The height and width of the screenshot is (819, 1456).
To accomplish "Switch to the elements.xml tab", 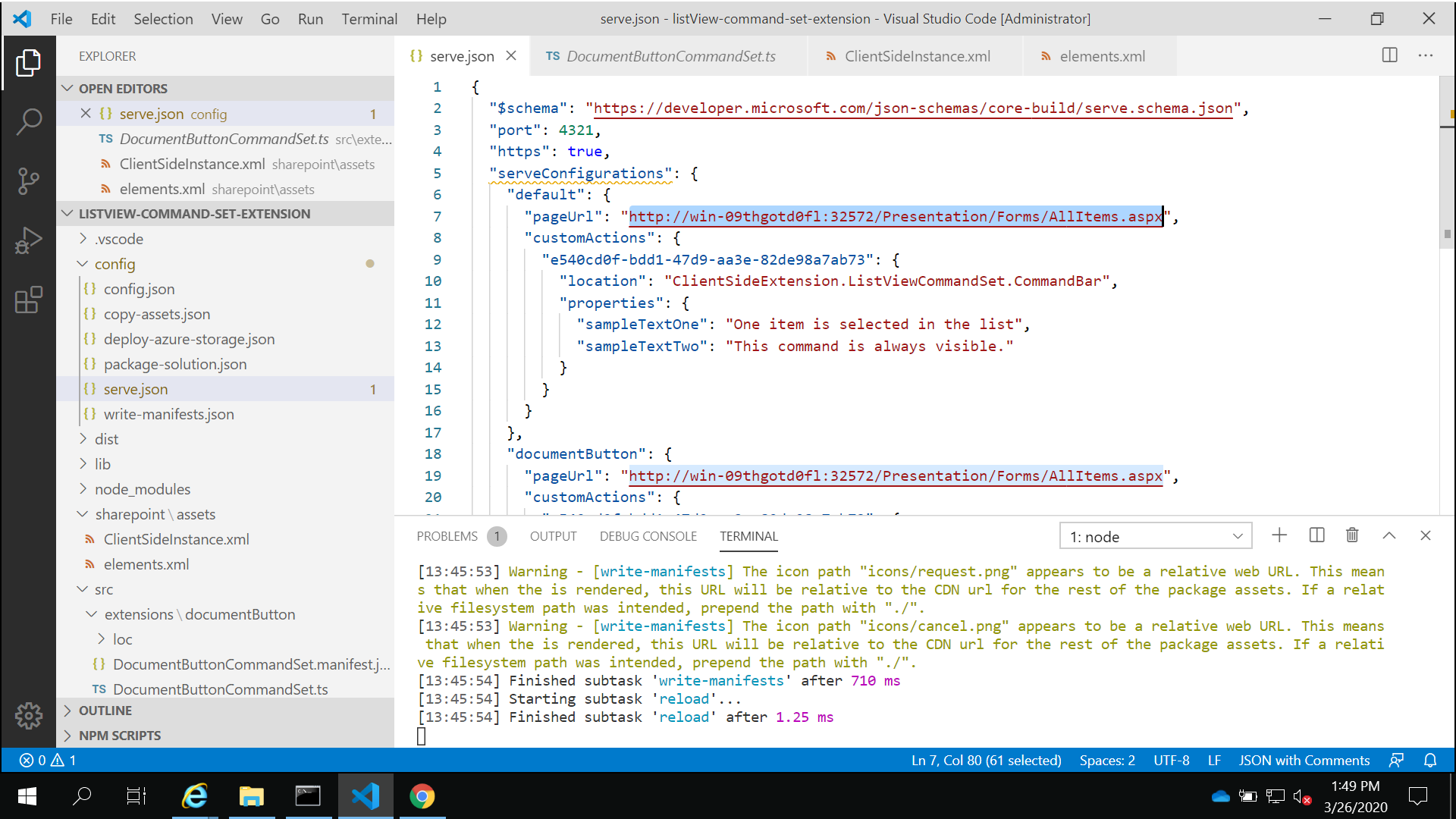I will point(1102,55).
